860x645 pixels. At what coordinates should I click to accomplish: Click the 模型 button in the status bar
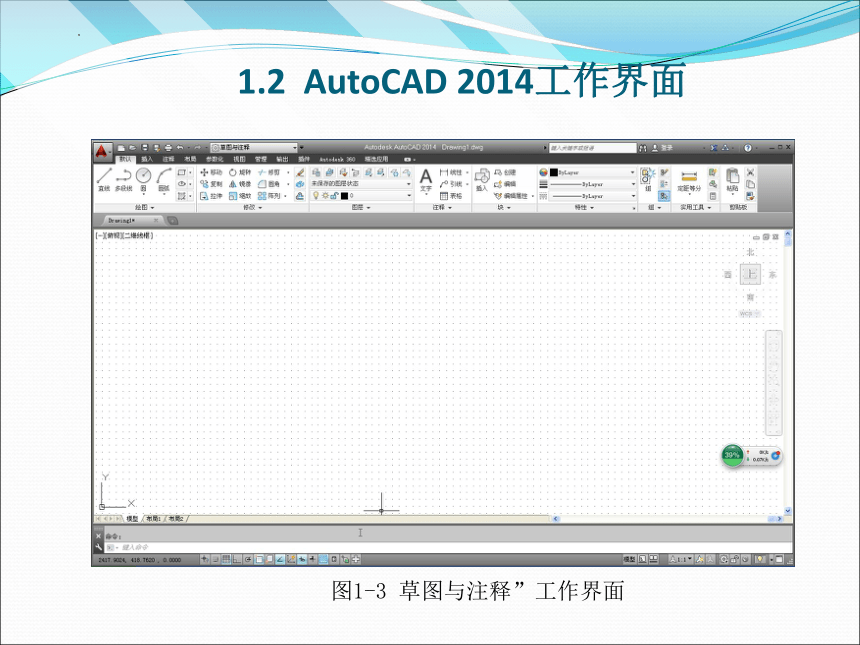[x=629, y=559]
